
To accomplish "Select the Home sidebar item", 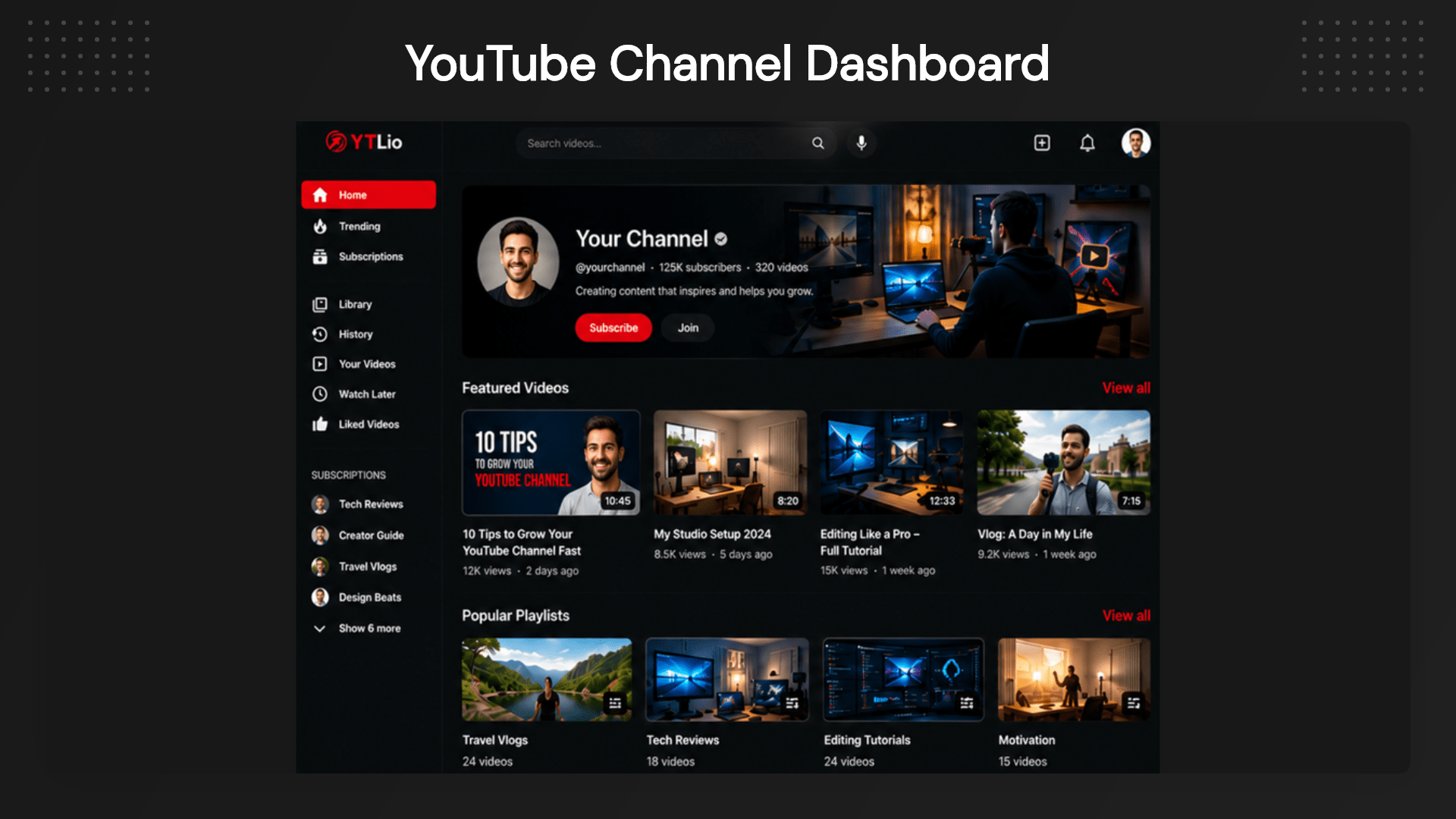I will (x=369, y=194).
